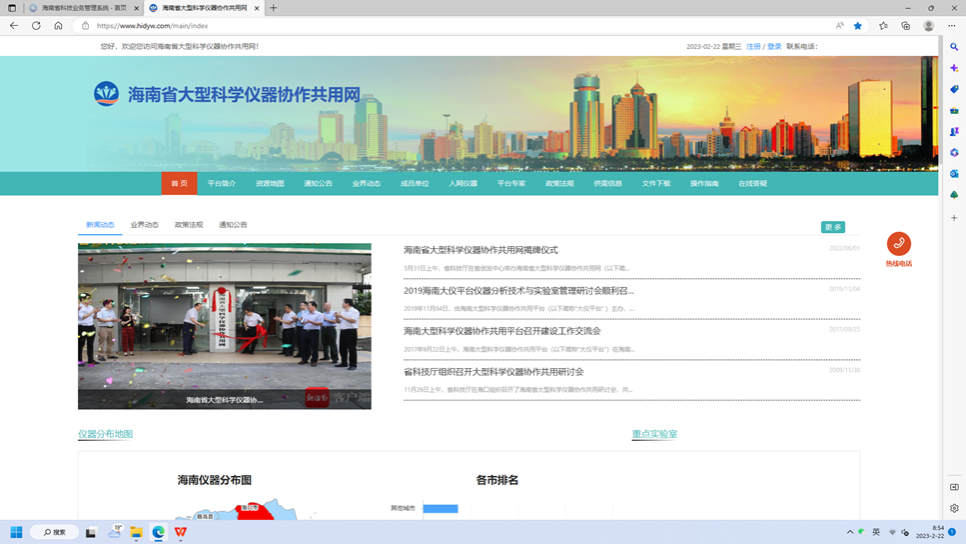Go to browser home page icon

pos(58,26)
